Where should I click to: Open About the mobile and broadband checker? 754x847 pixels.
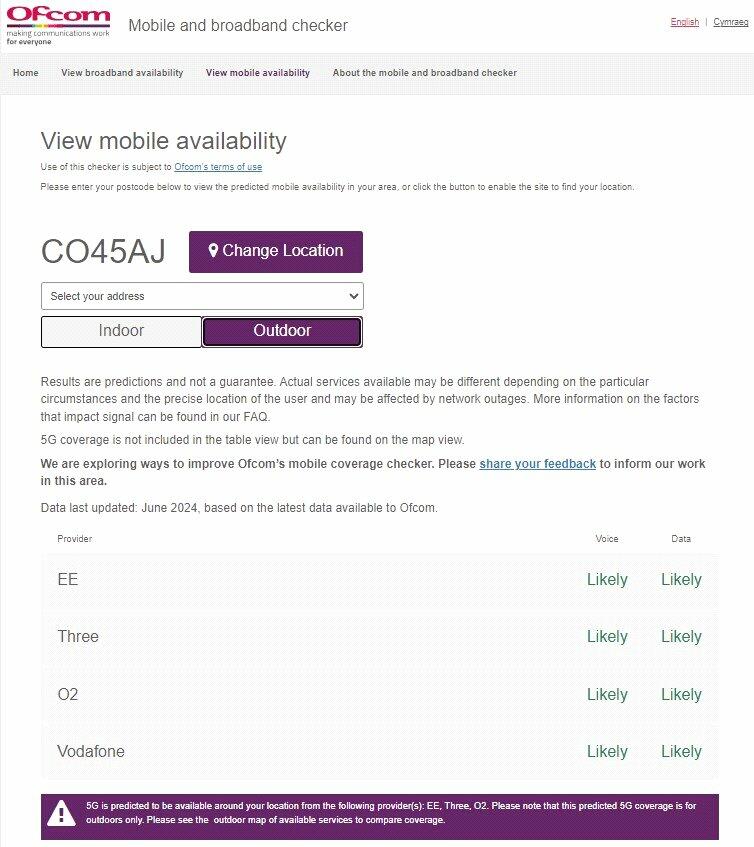(425, 73)
